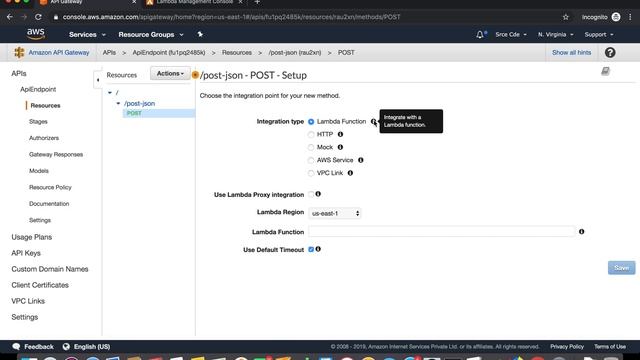Image resolution: width=640 pixels, height=360 pixels.
Task: Open Gateway Responses in the sidebar
Action: coord(56,154)
